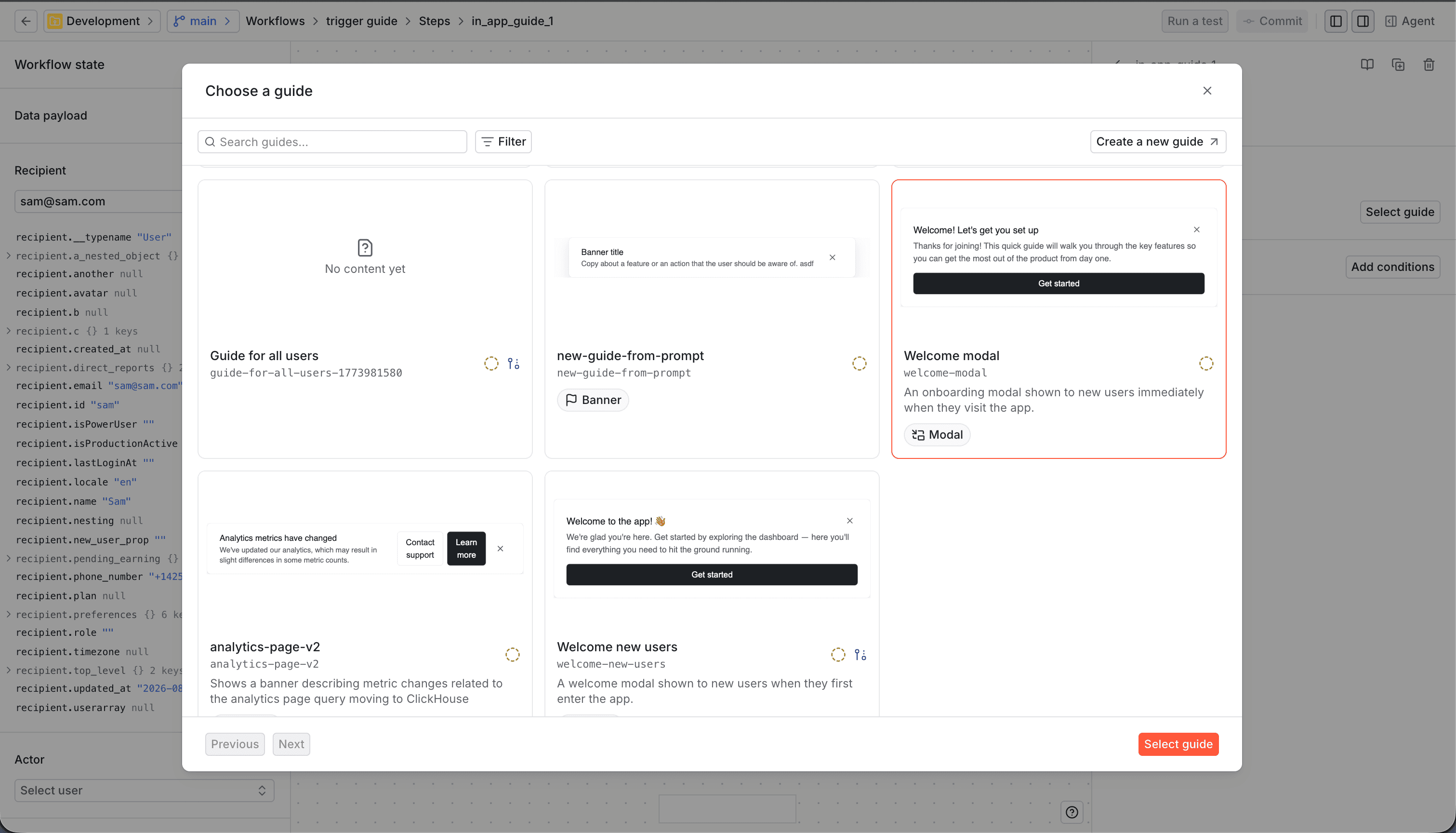
Task: Confirm with the red Select guide button
Action: pyautogui.click(x=1178, y=744)
